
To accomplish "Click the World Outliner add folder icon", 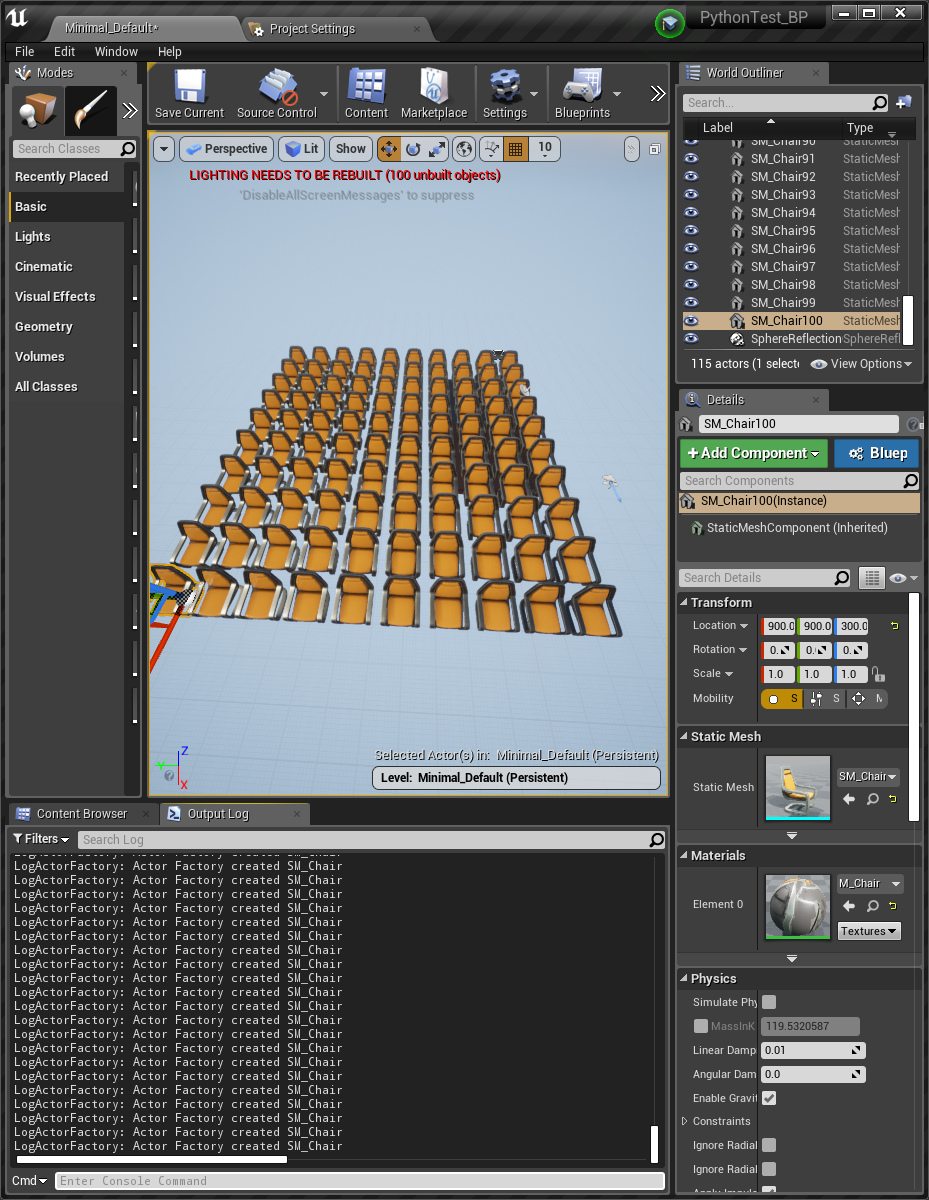I will point(903,102).
